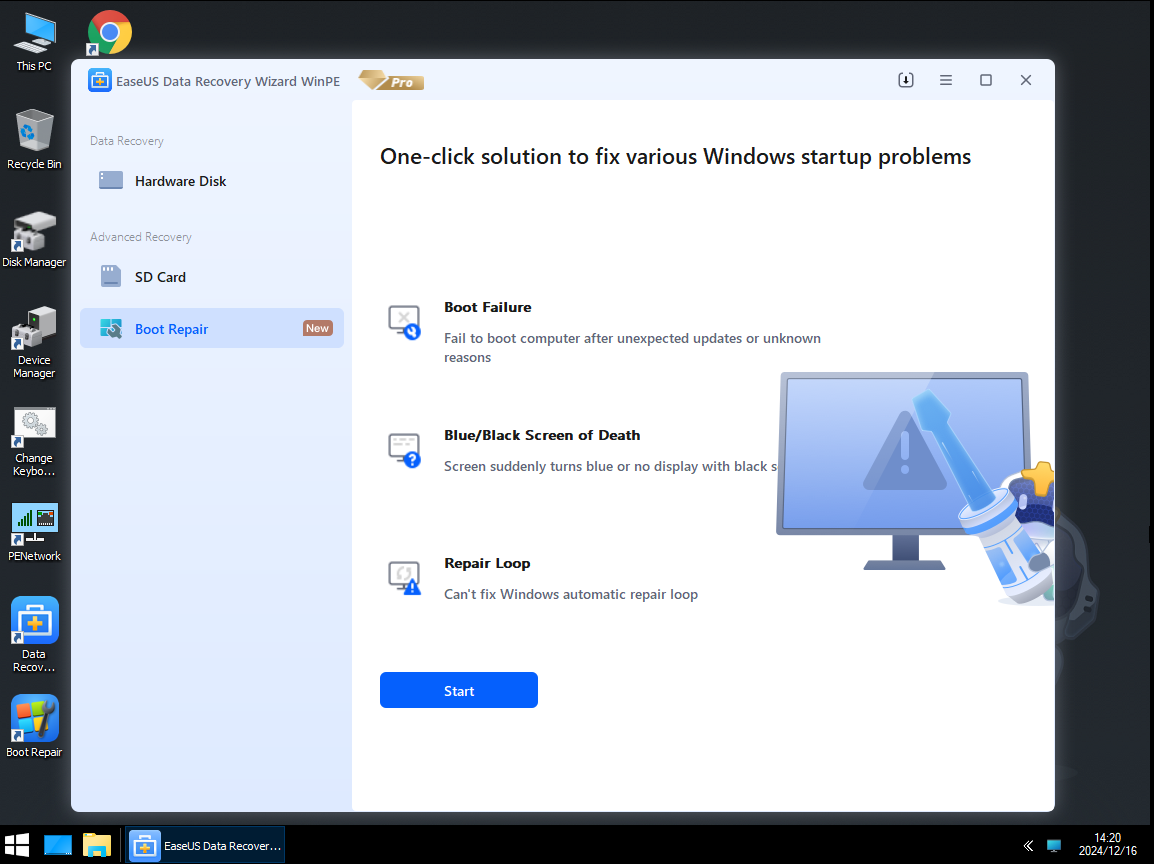Click the Pro edition badge

pyautogui.click(x=392, y=80)
